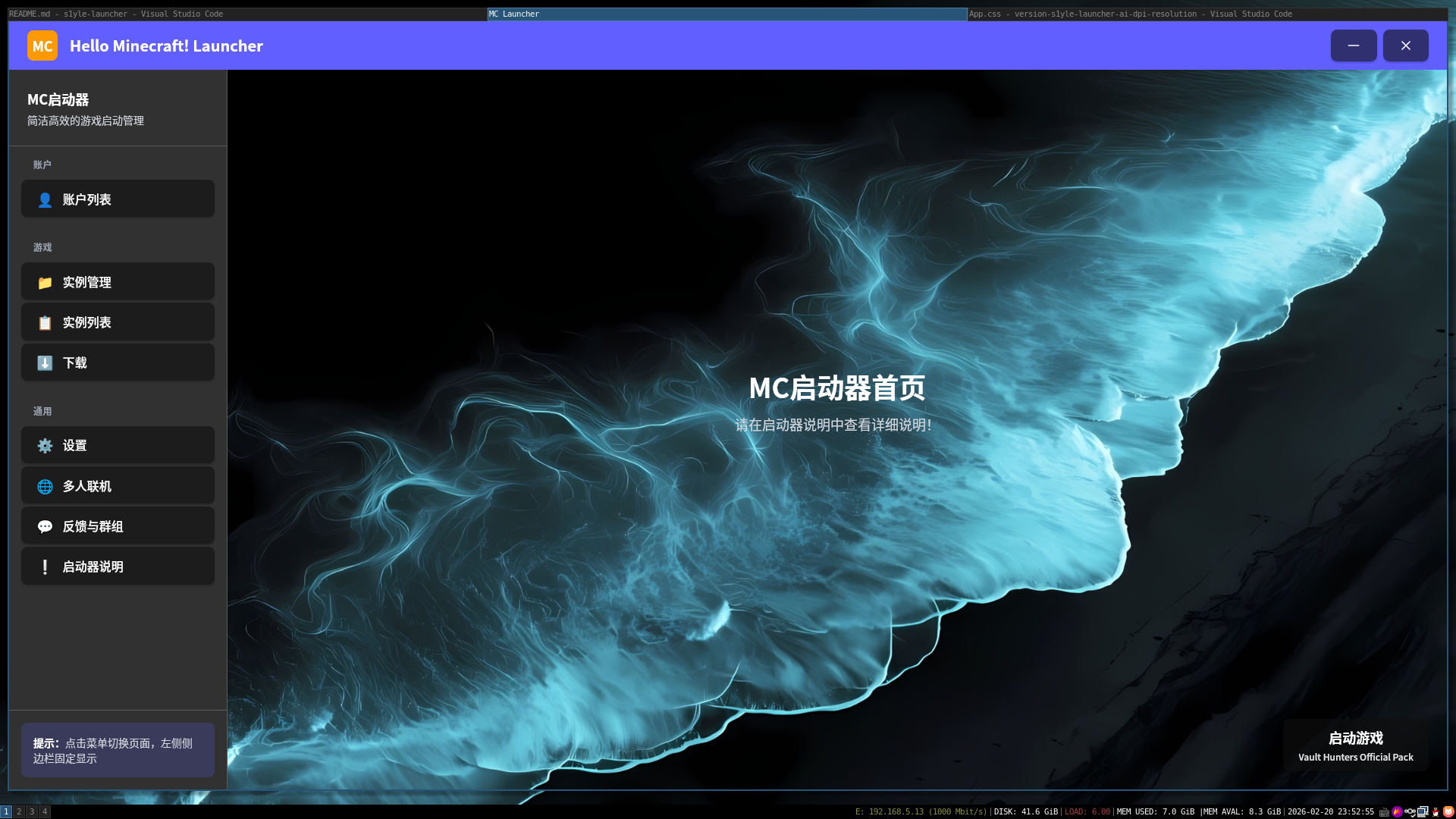1456x819 pixels.
Task: Close the Hello Minecraft! Launcher window
Action: [1405, 45]
